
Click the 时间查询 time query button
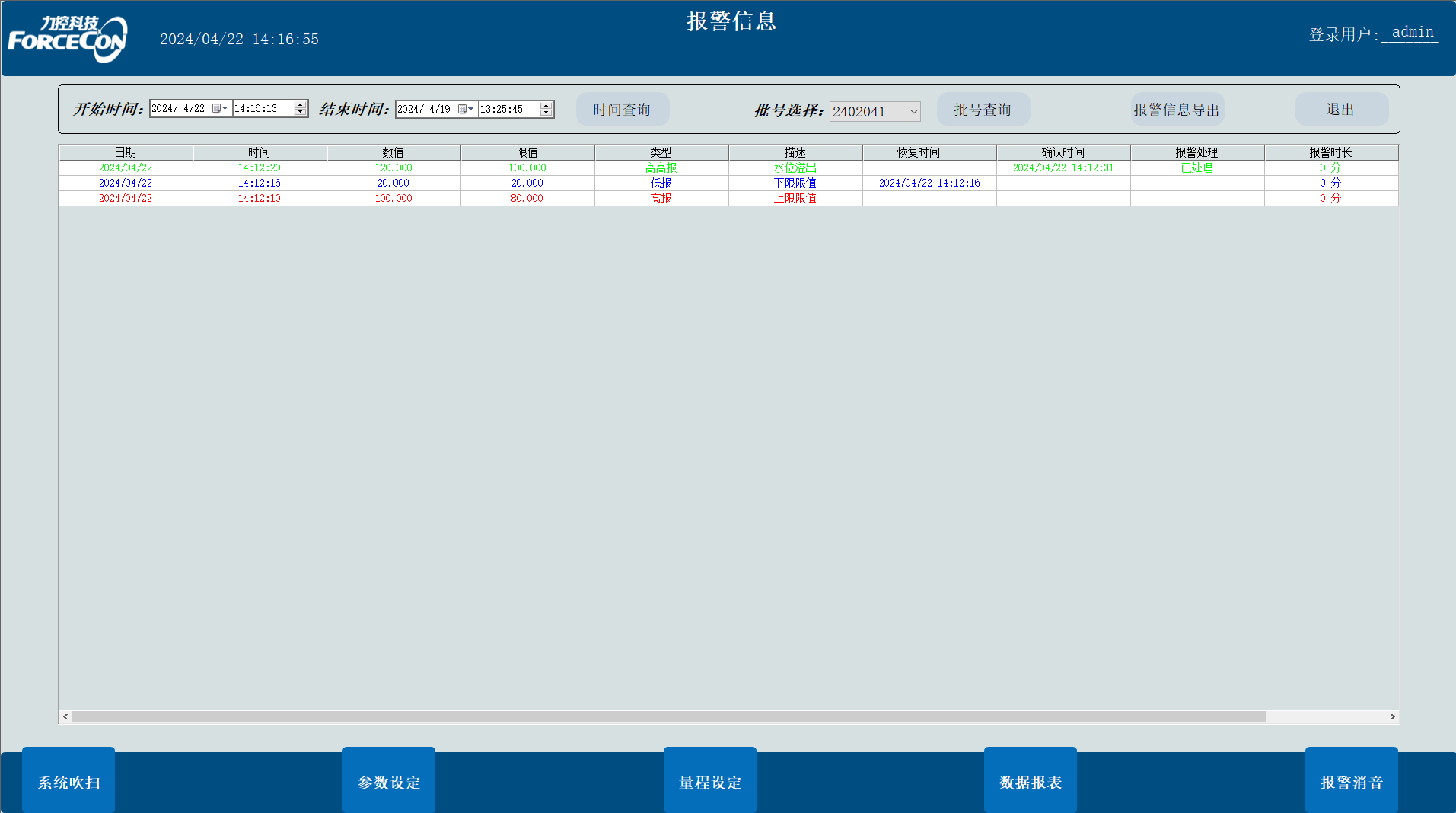tap(622, 110)
